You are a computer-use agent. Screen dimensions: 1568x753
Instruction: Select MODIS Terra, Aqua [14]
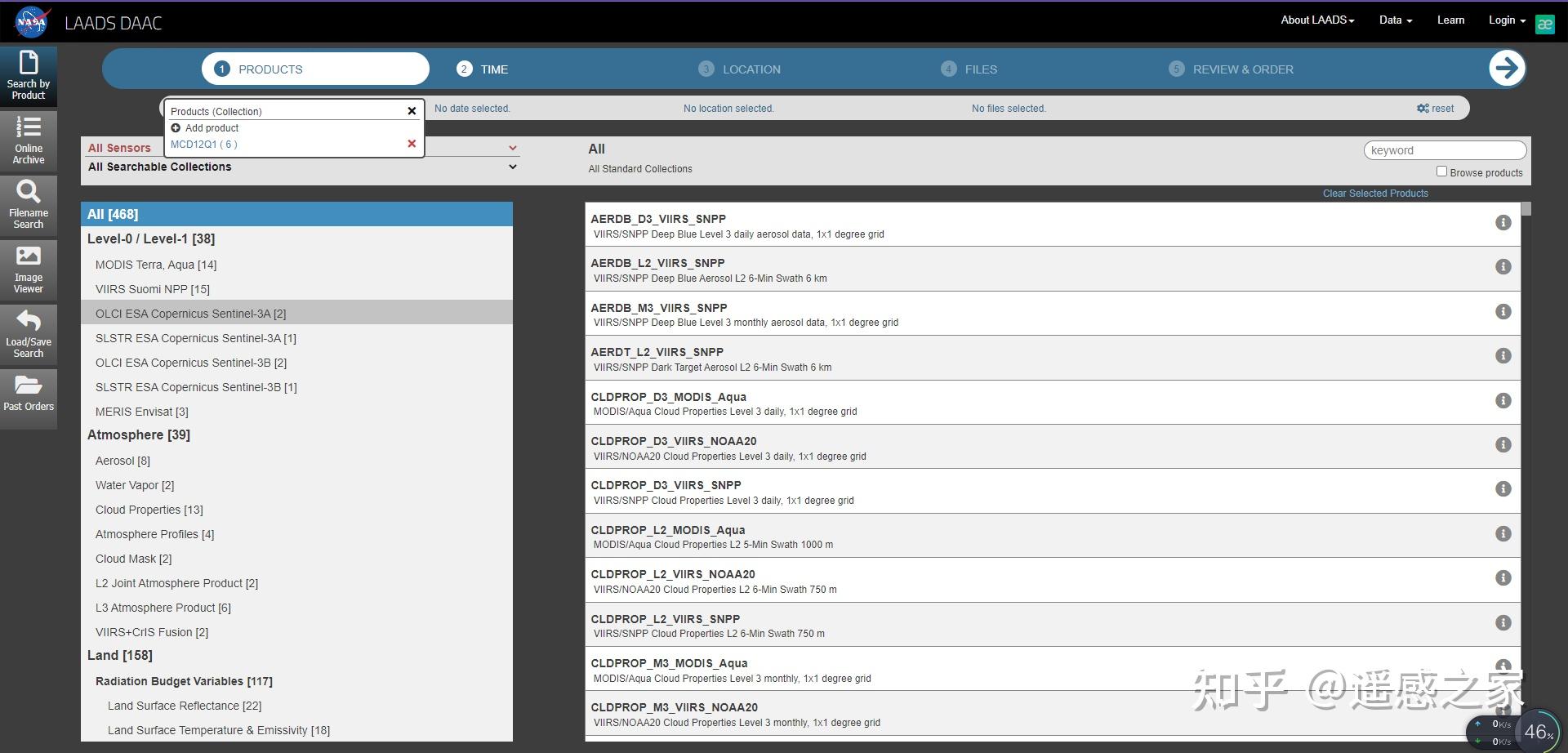click(x=156, y=265)
